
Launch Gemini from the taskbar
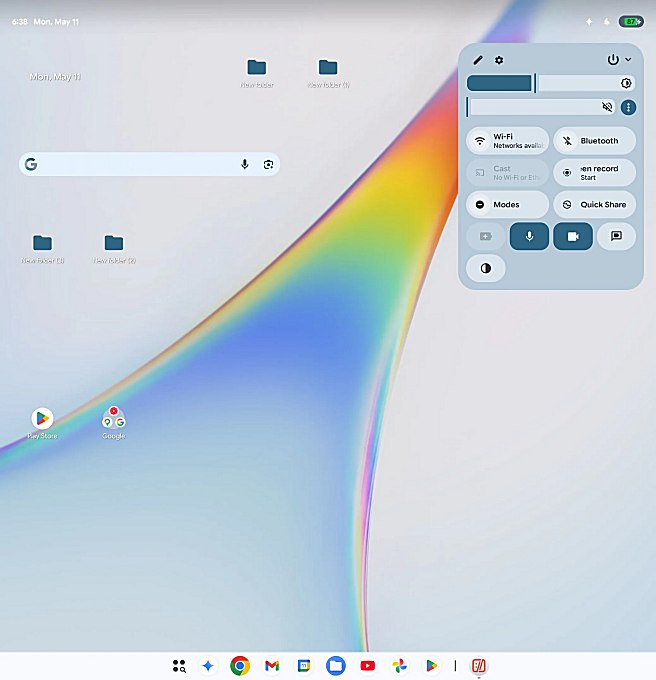pyautogui.click(x=208, y=665)
